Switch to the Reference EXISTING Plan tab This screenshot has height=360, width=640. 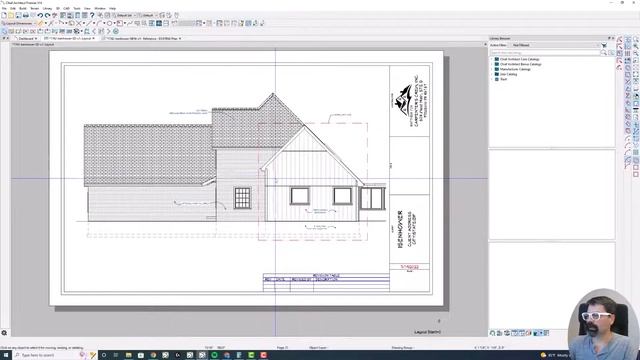point(142,38)
